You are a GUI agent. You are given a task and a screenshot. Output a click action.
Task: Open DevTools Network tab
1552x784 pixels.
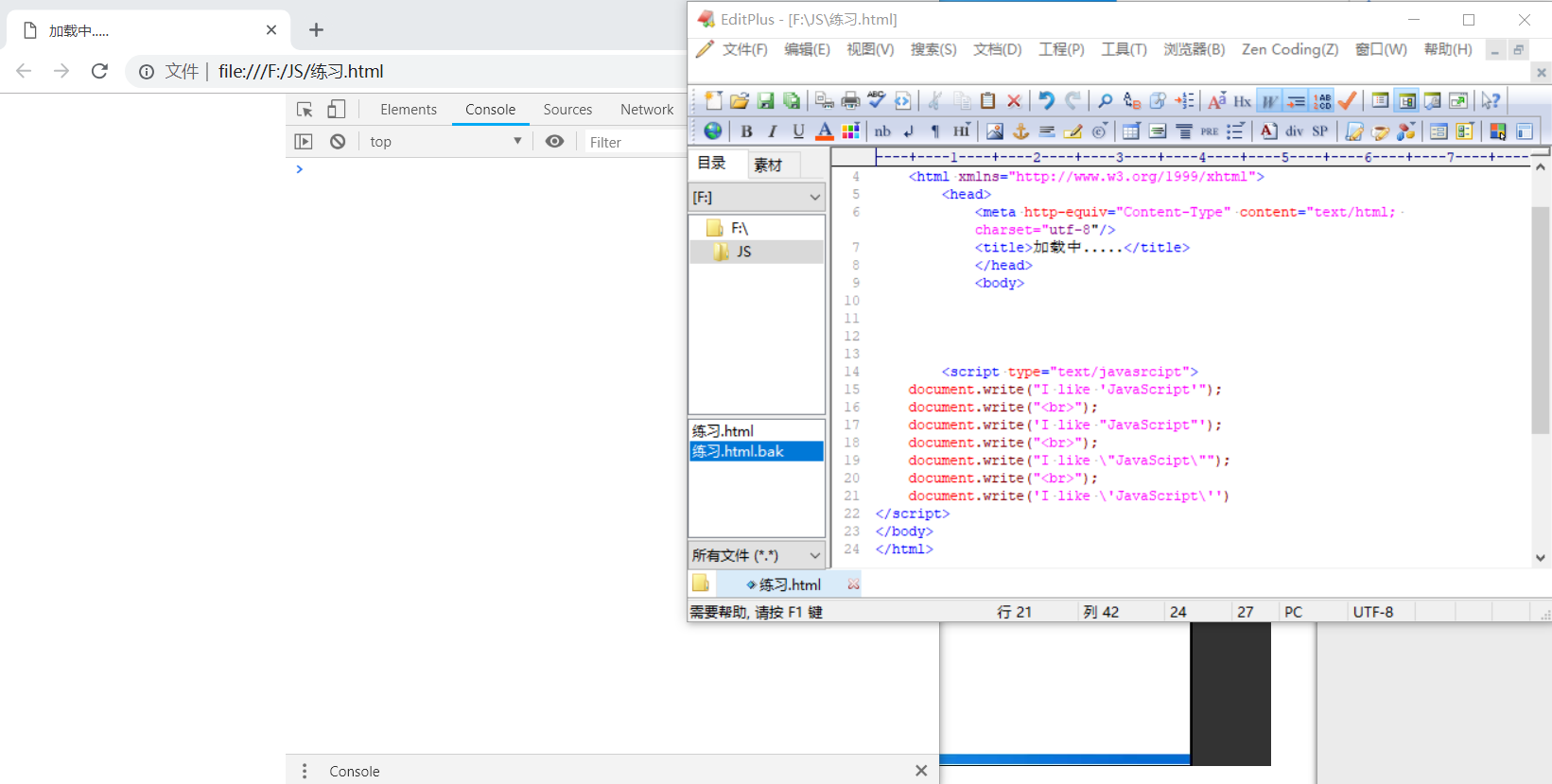pyautogui.click(x=647, y=110)
